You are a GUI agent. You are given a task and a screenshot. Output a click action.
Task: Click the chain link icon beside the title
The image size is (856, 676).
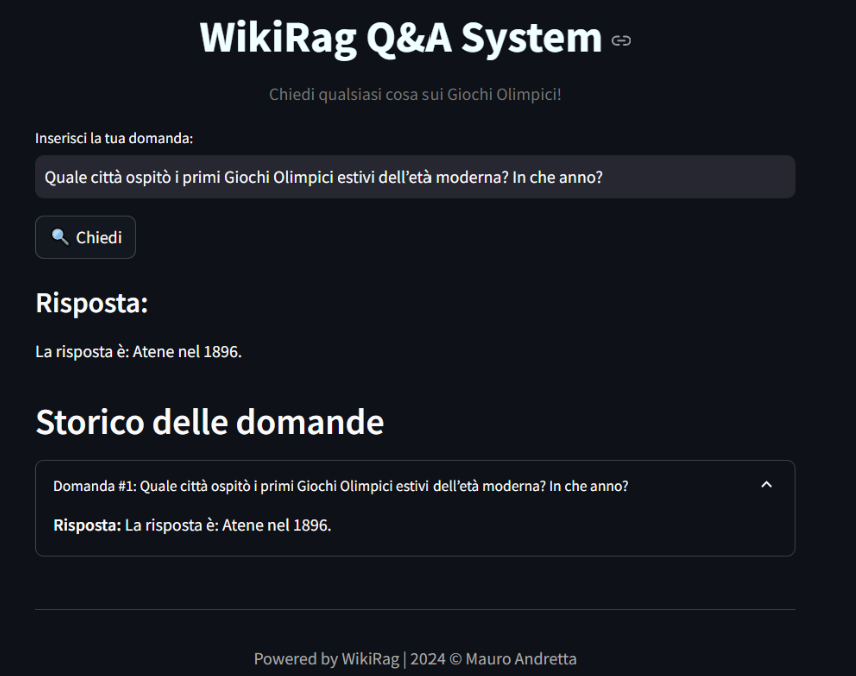(x=621, y=40)
